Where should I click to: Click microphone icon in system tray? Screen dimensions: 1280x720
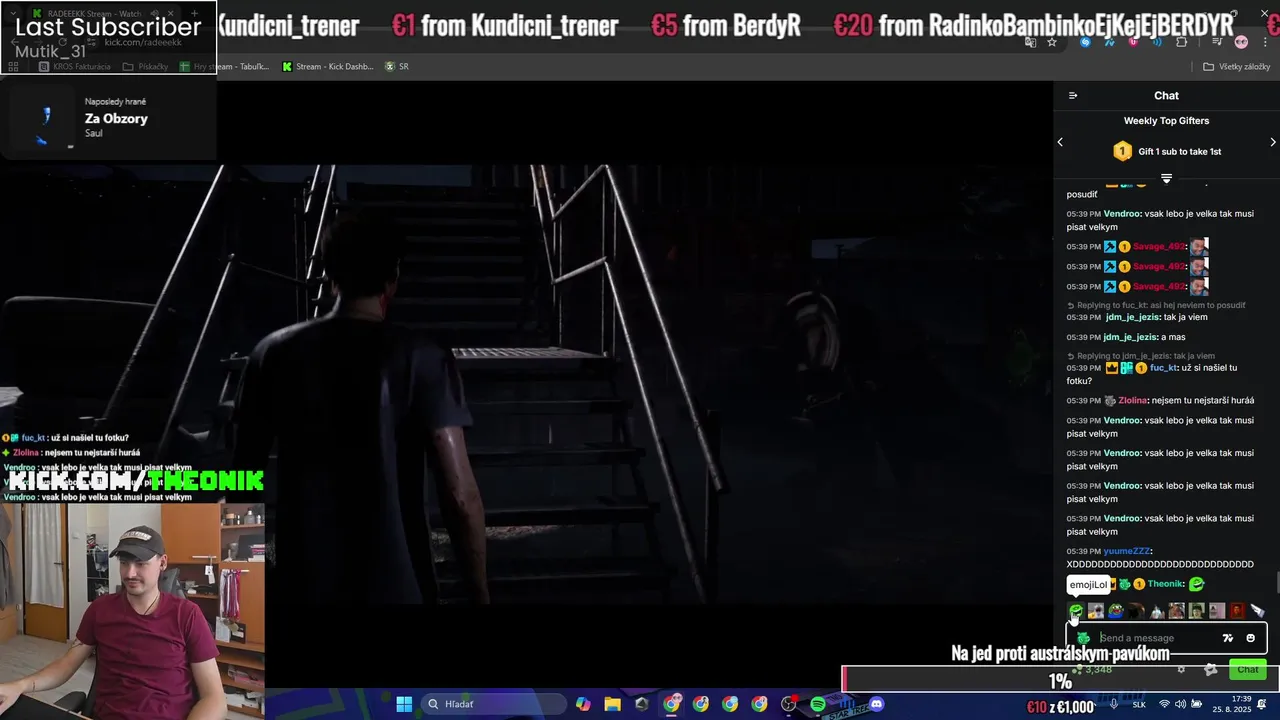[x=1114, y=704]
